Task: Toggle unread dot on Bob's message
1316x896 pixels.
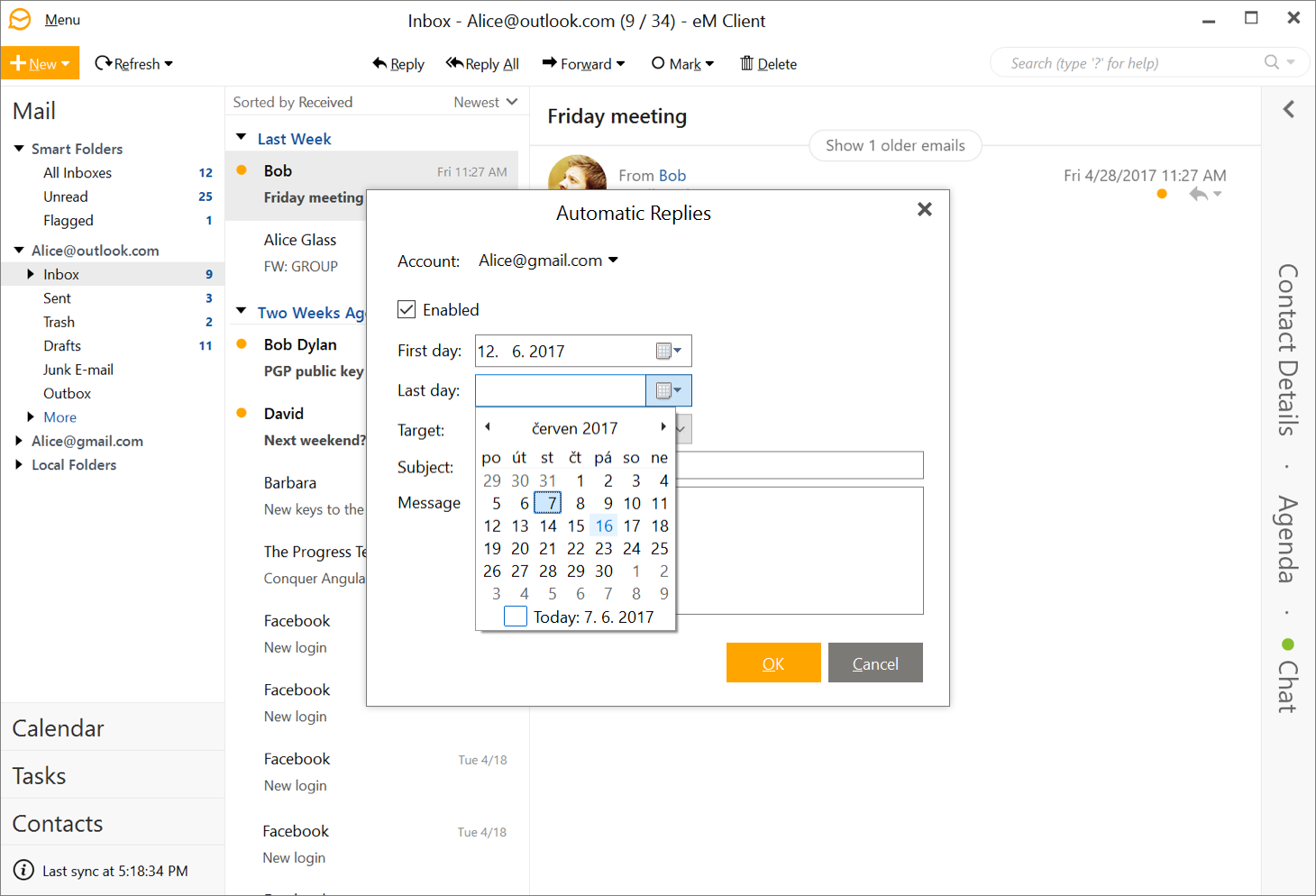Action: point(242,170)
